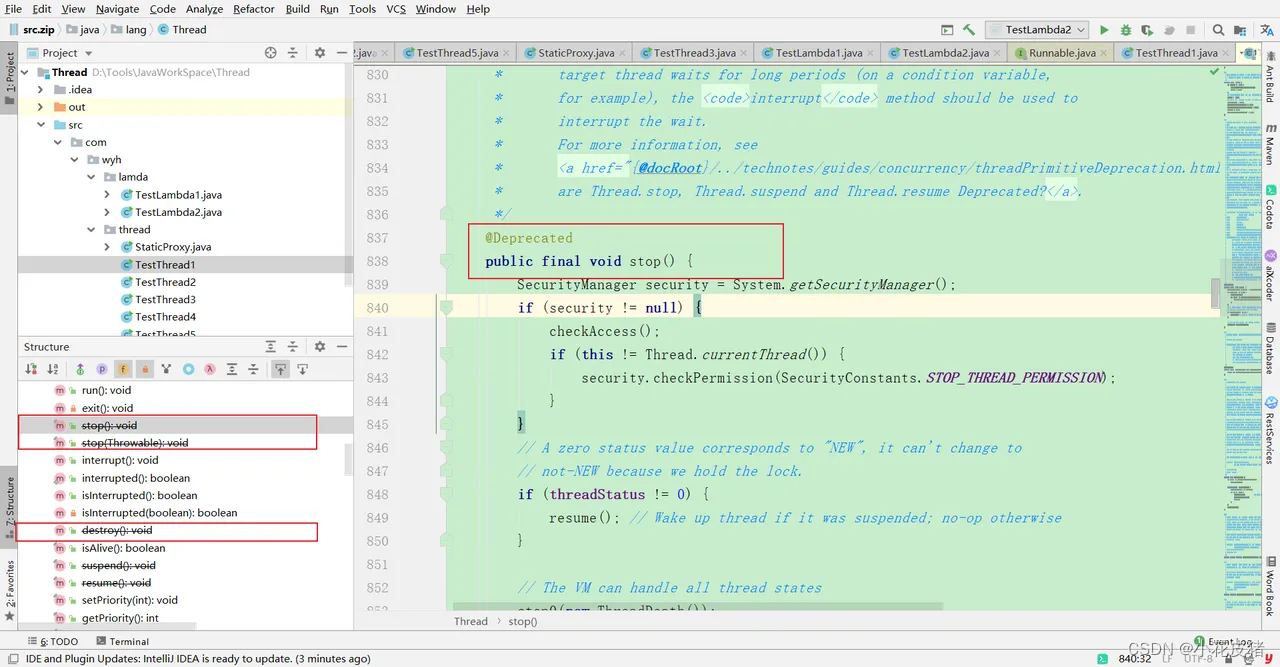Click the run anything console icon left of hammer
This screenshot has width=1280, height=667.
(946, 30)
